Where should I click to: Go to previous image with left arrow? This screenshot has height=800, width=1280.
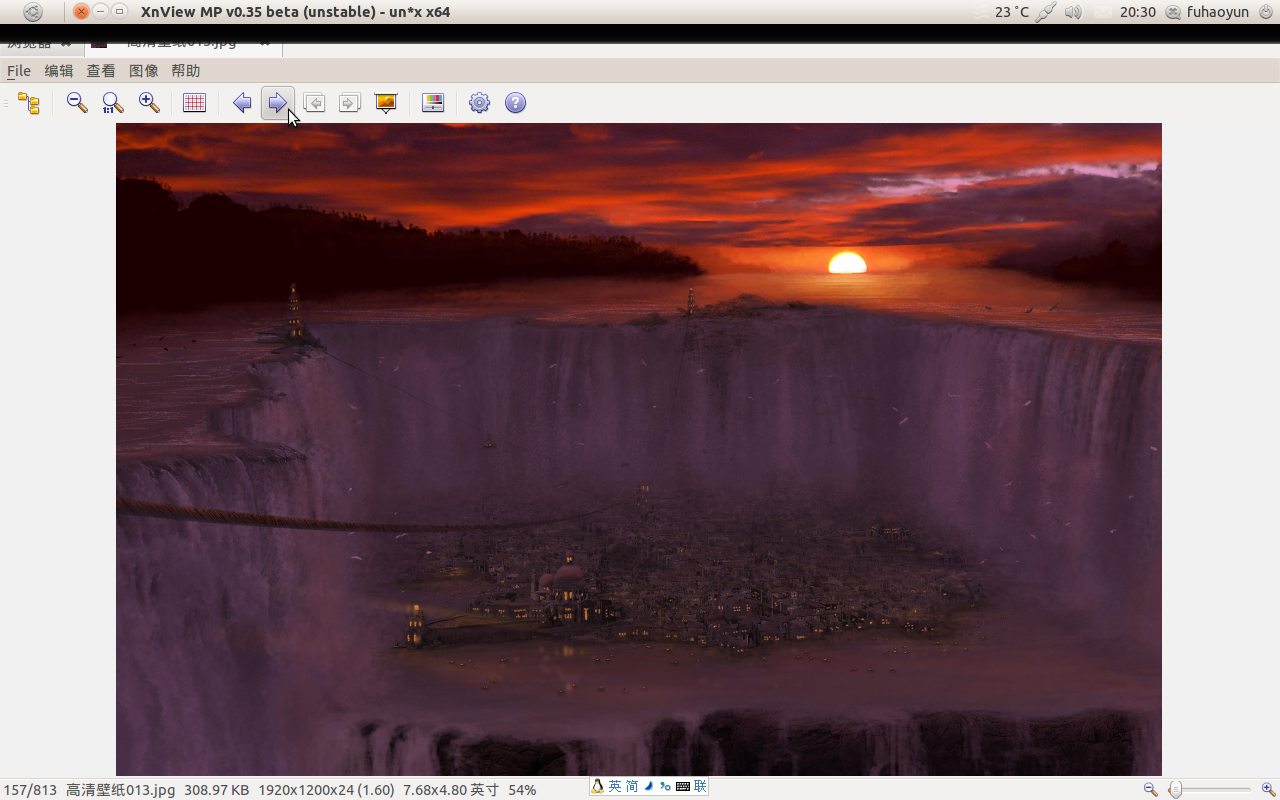[x=242, y=103]
